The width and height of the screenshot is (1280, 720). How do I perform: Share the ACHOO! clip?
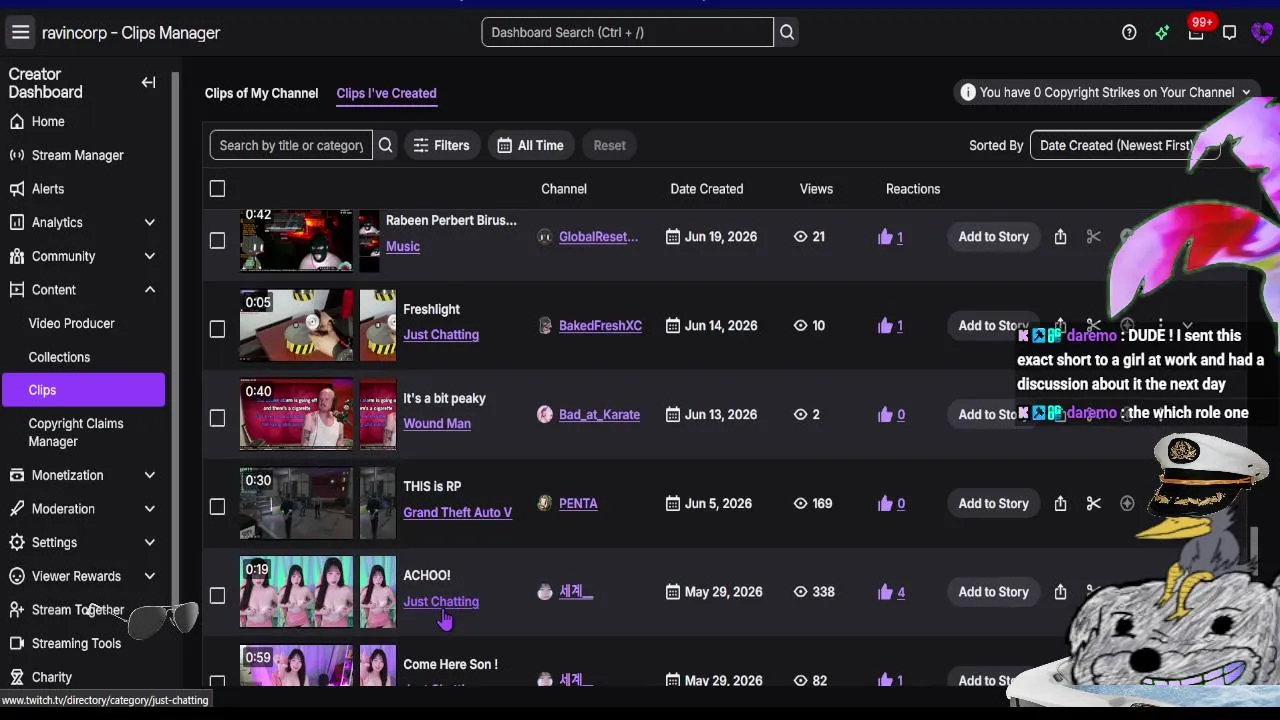1060,592
